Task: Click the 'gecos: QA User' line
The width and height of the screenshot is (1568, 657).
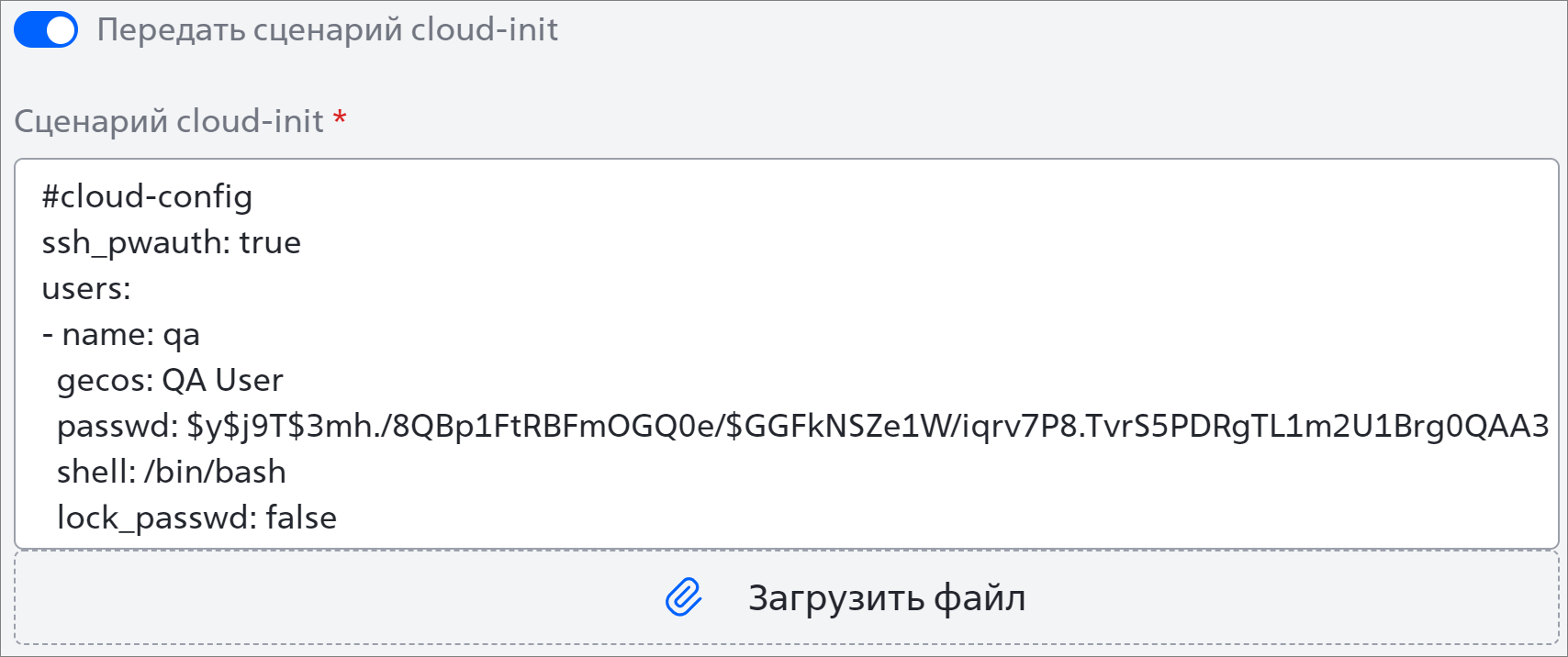Action: tap(170, 381)
